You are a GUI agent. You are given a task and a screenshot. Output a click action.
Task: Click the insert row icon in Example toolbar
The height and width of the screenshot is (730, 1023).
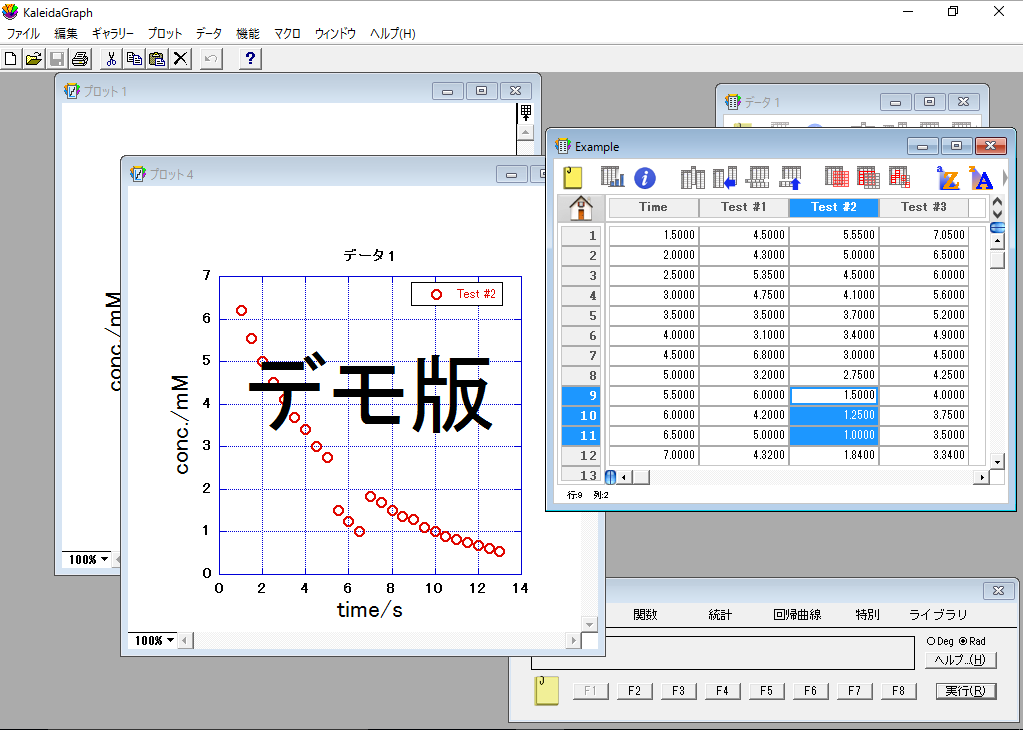[757, 177]
